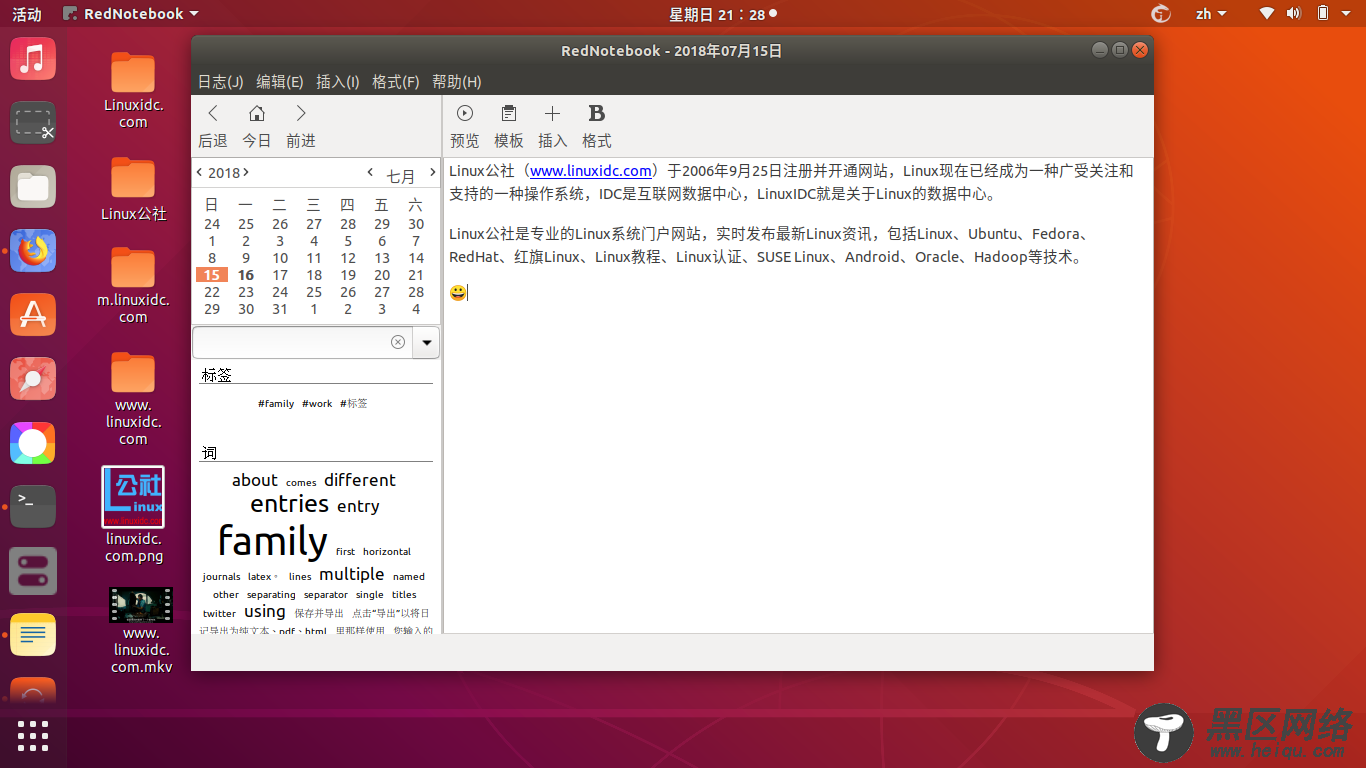Select July 20 in the calendar
1366x768 pixels.
[x=382, y=275]
